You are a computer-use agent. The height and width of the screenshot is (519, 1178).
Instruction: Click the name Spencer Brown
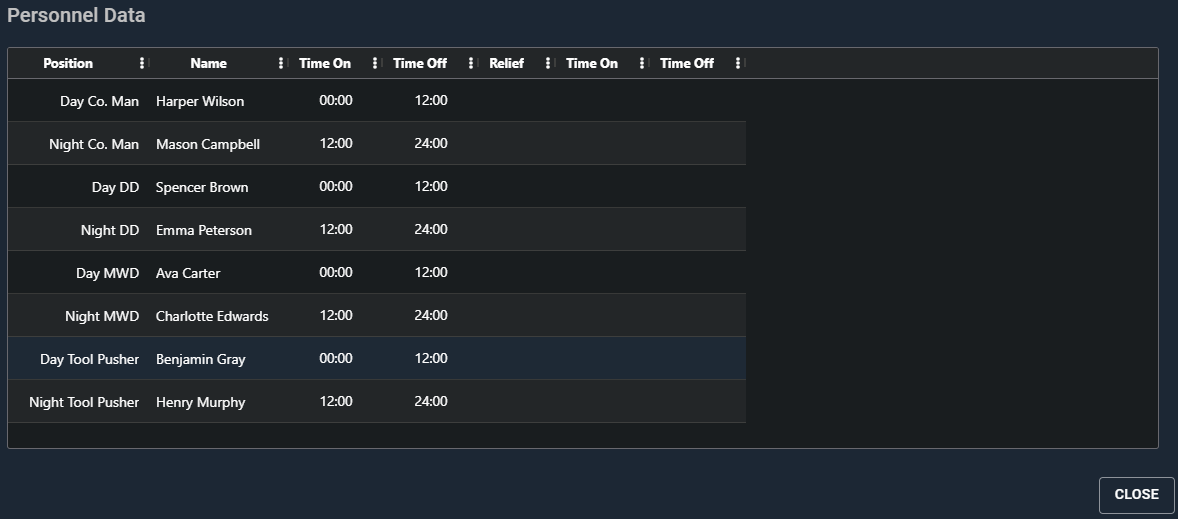202,187
